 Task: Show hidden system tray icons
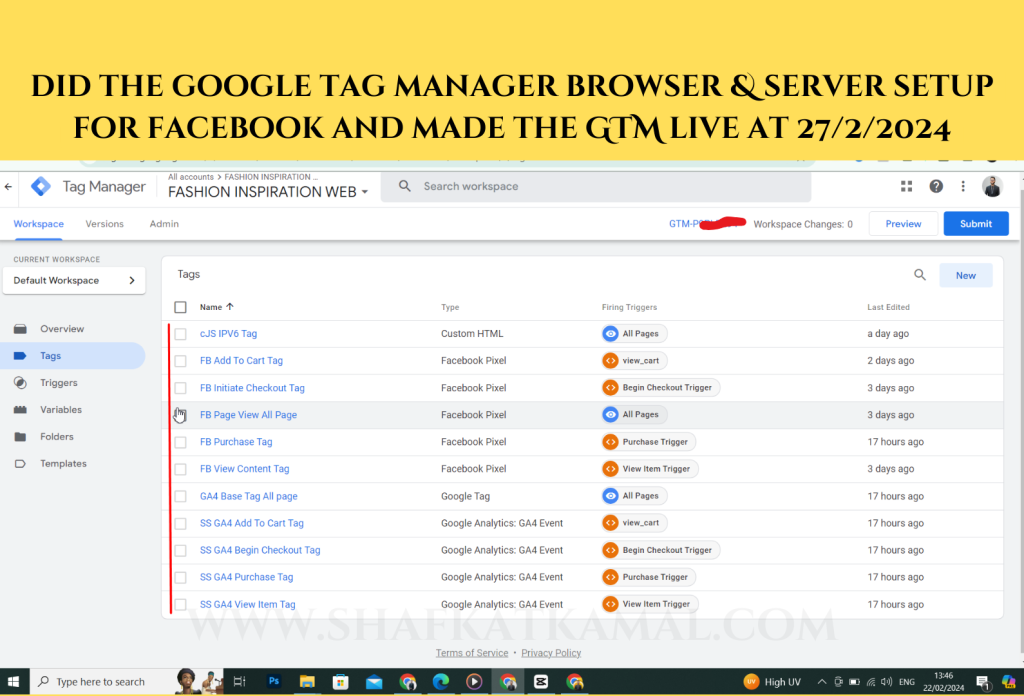(822, 682)
